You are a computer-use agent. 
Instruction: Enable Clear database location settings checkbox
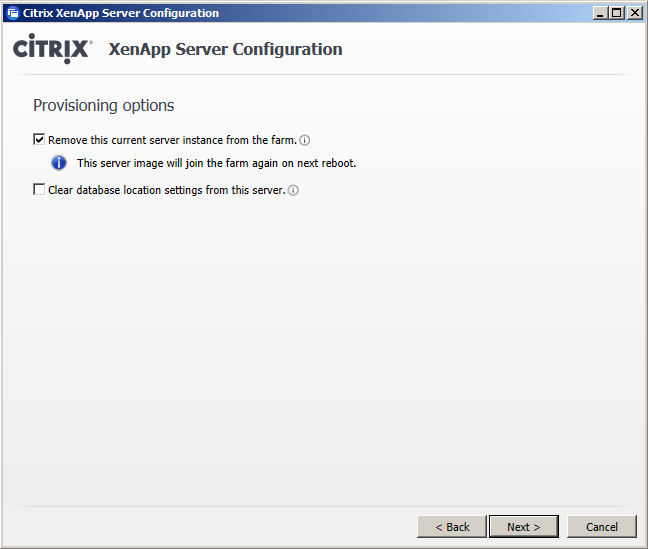click(x=39, y=189)
